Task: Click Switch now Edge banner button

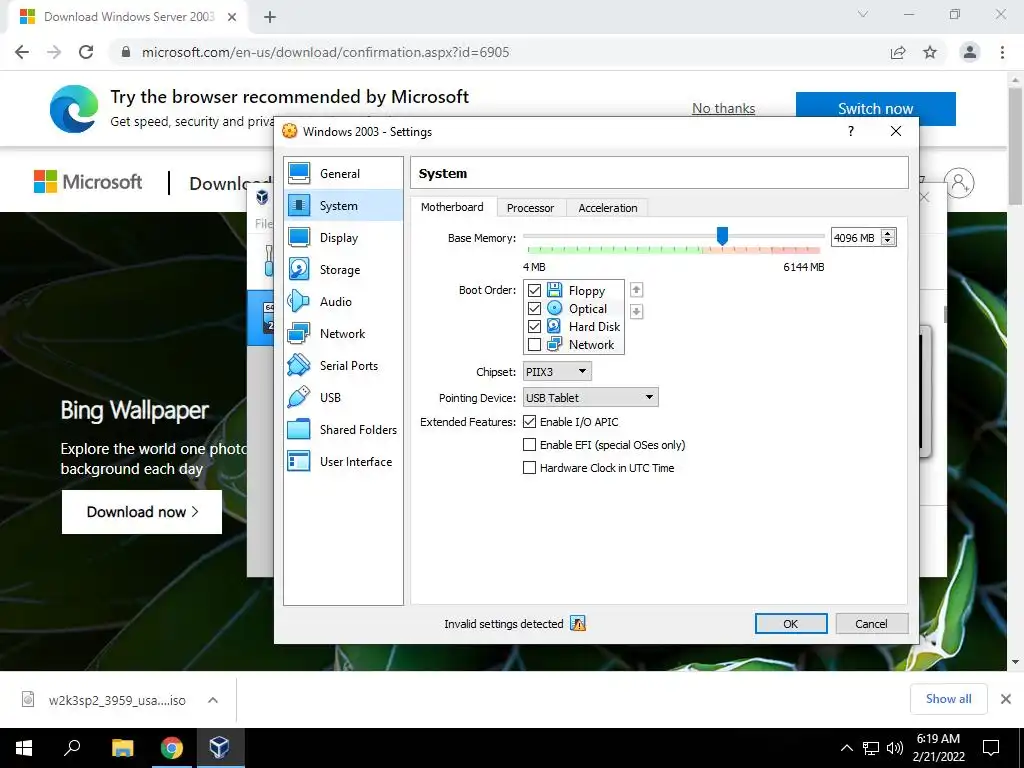Action: 876,108
